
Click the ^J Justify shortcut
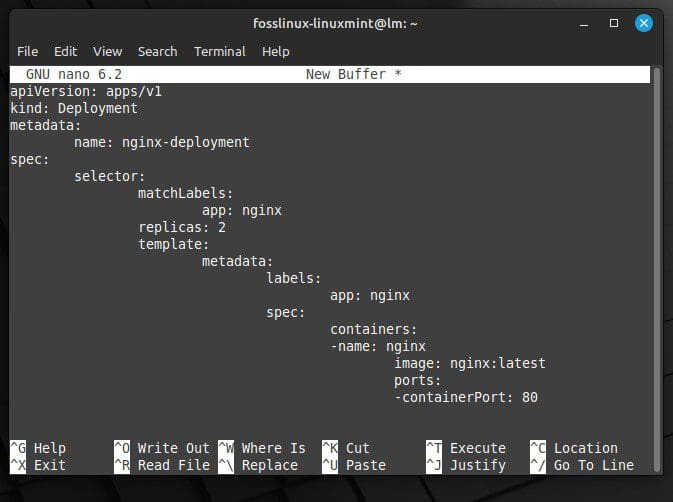click(466, 465)
